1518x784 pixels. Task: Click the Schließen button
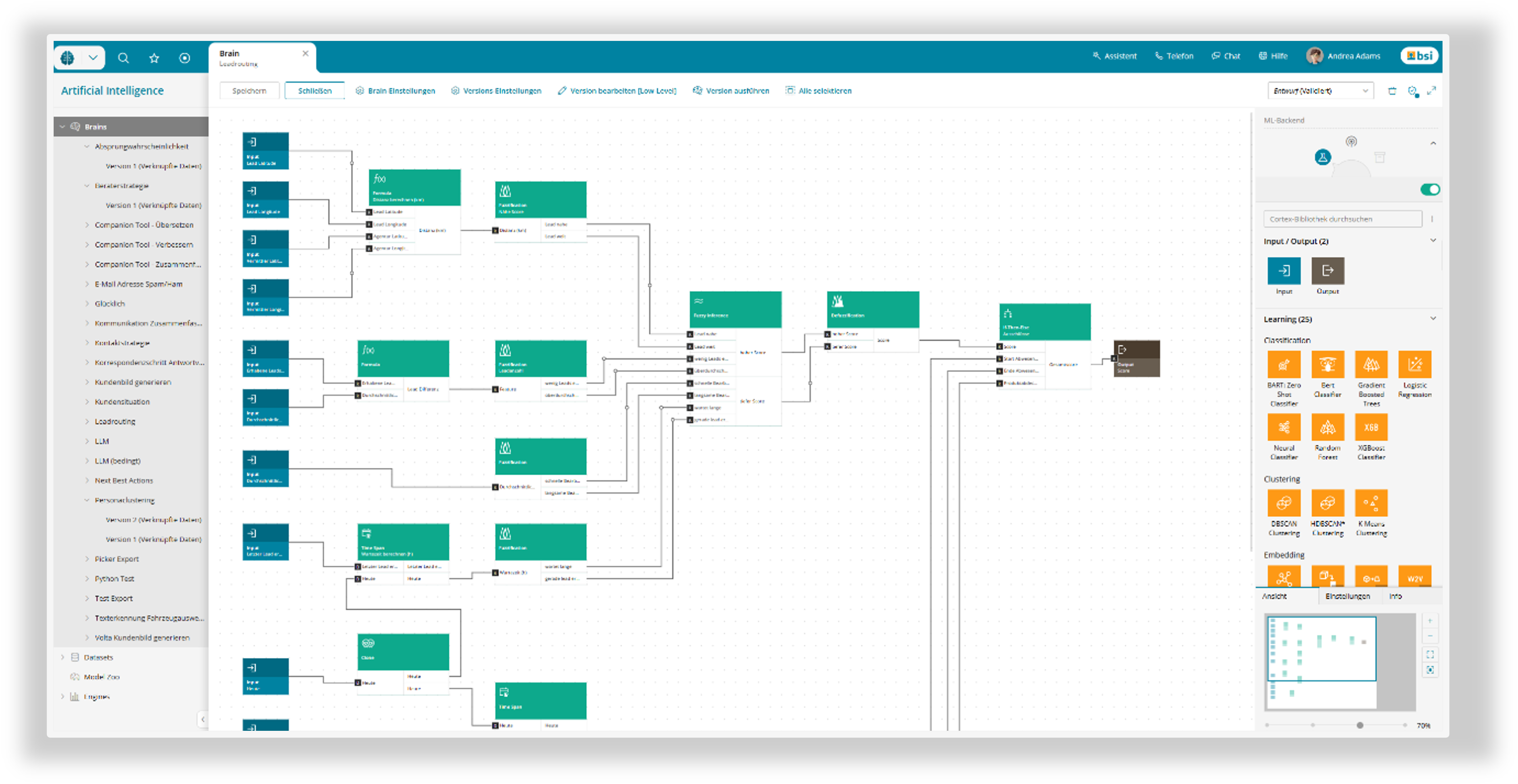pyautogui.click(x=314, y=91)
